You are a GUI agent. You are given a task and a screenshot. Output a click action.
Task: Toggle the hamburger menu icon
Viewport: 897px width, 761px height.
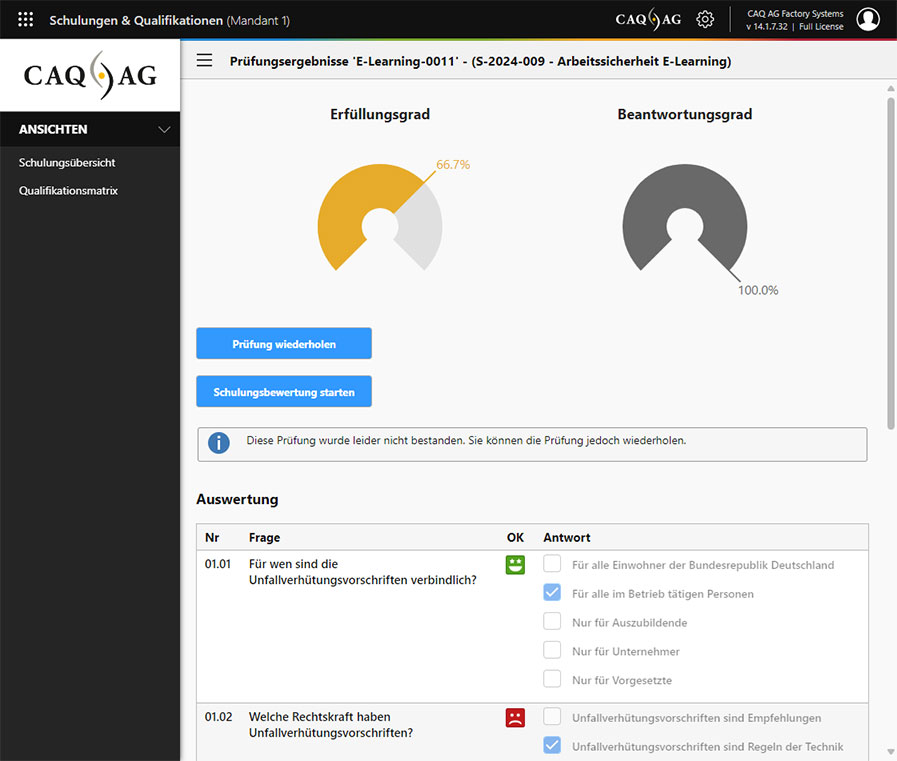coord(204,61)
